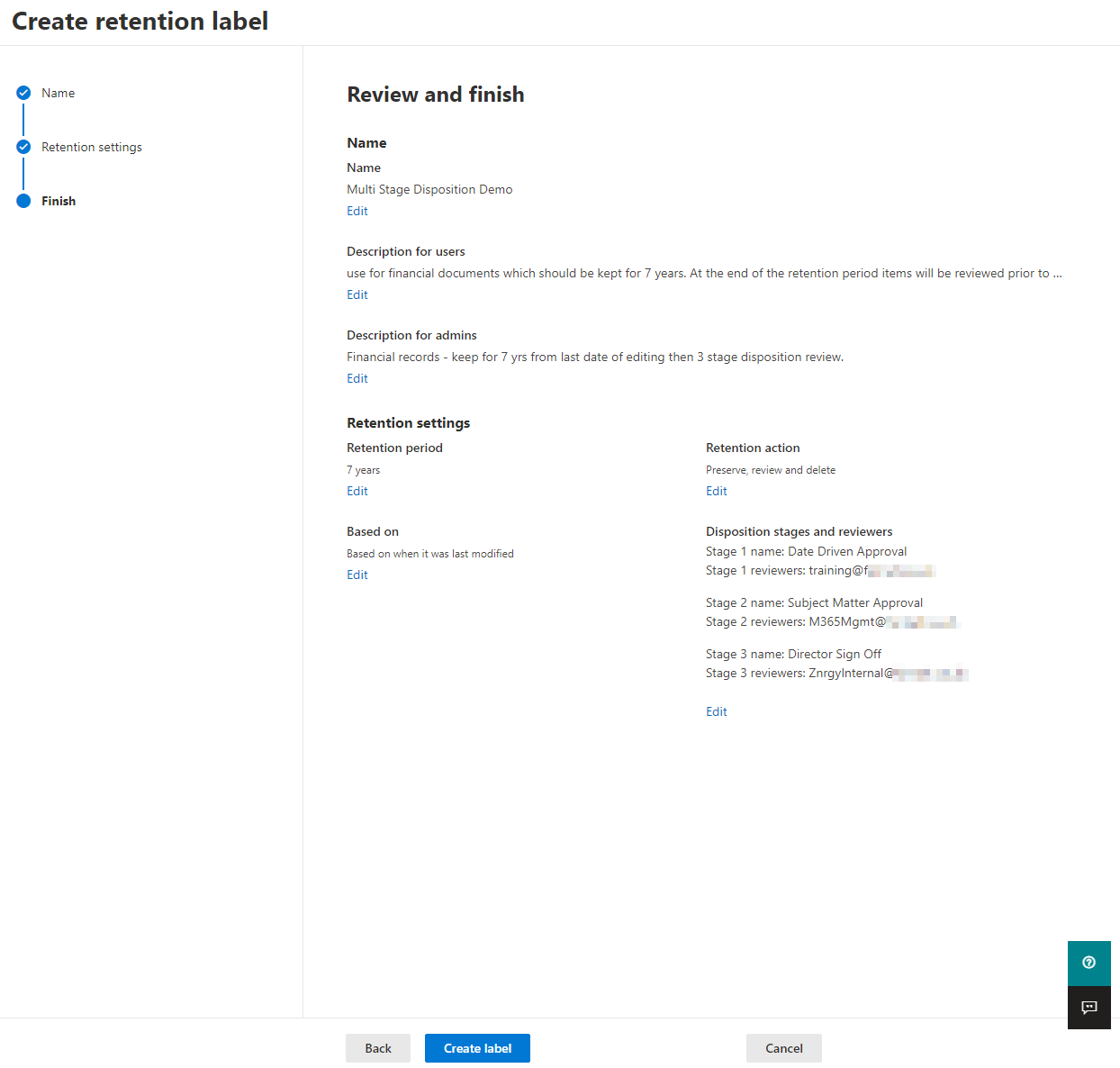Click the Retention settings step checkmark icon
Viewport: 1120px width, 1068px height.
(23, 147)
